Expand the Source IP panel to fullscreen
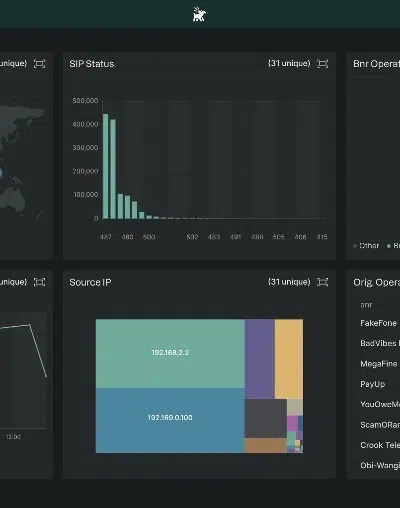The height and width of the screenshot is (508, 400). pyautogui.click(x=323, y=282)
